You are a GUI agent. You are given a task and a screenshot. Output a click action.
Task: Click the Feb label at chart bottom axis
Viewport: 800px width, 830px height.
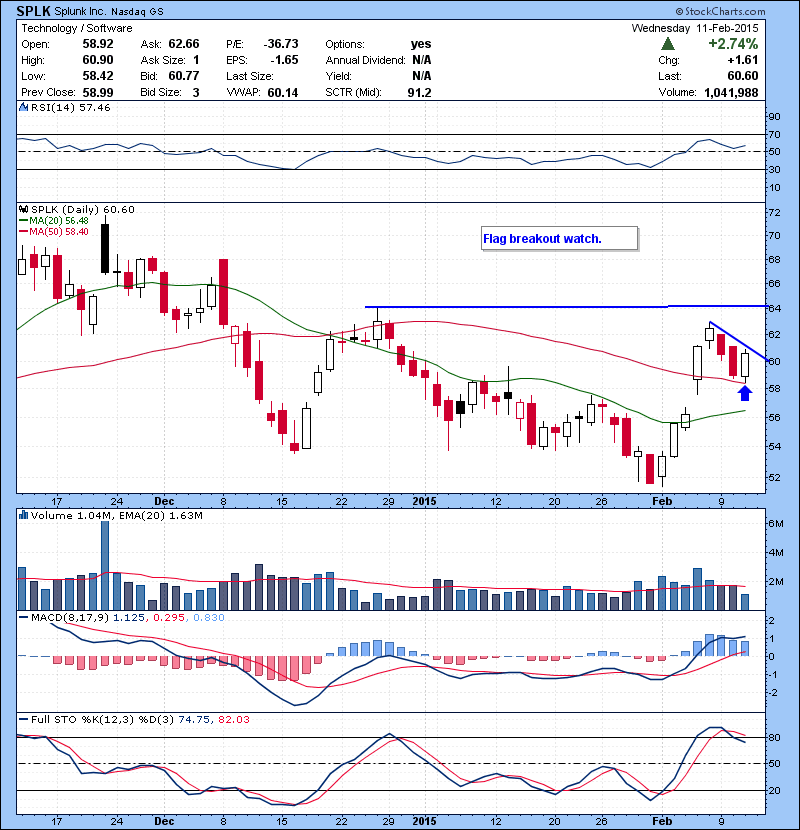[x=662, y=821]
